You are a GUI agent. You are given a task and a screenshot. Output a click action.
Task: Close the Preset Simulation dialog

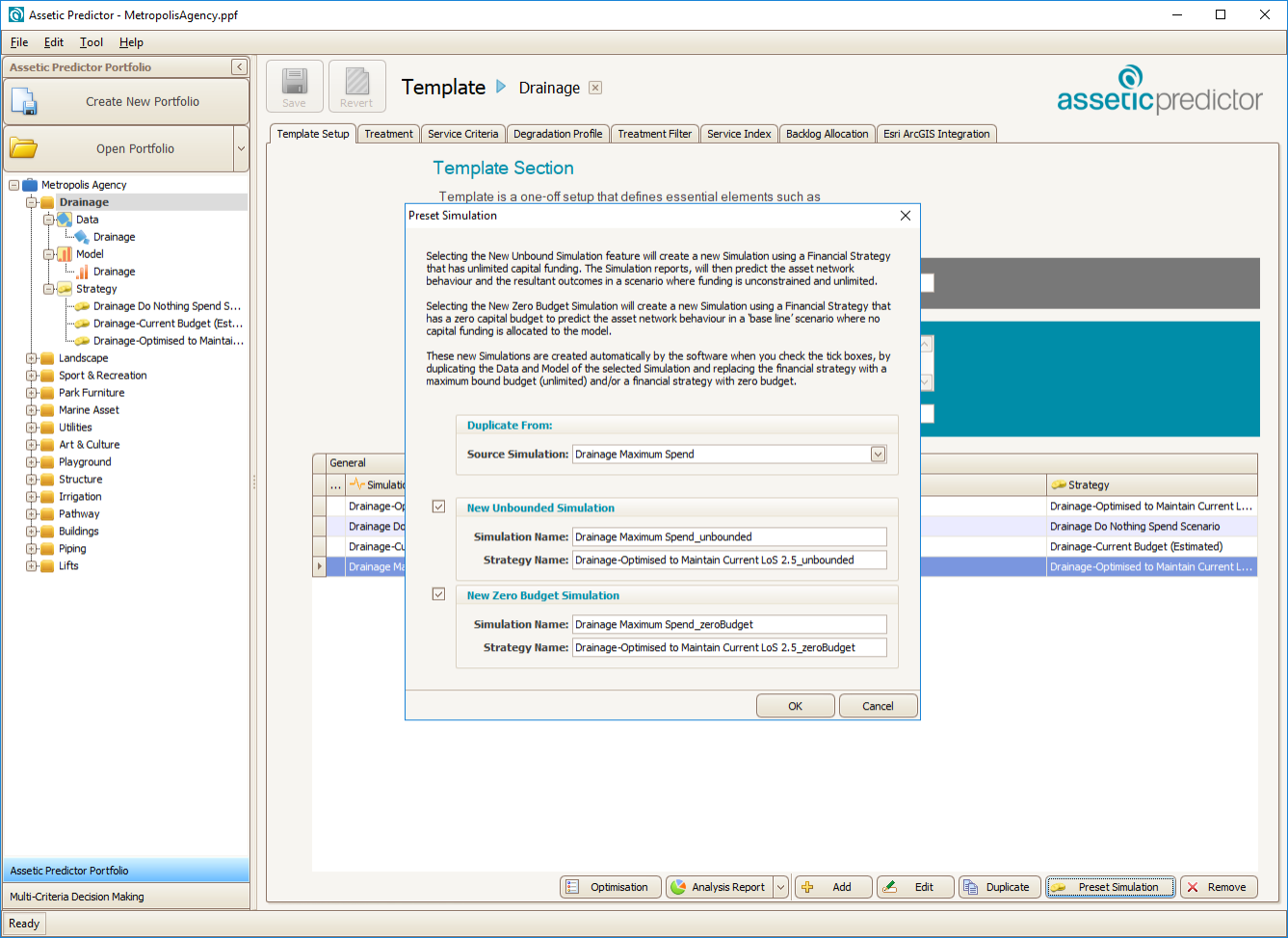click(x=905, y=216)
